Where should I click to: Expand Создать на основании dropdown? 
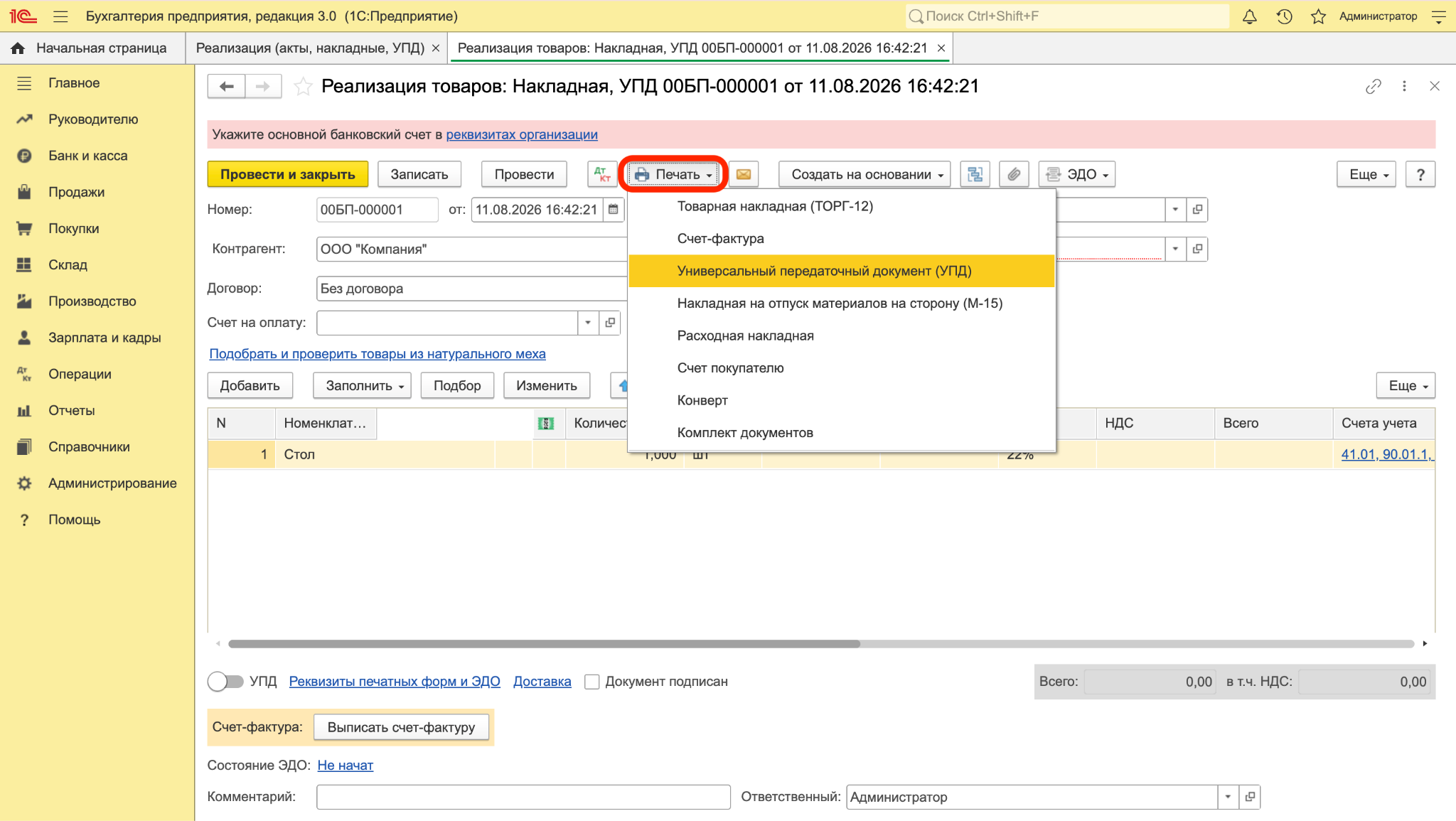coord(864,174)
